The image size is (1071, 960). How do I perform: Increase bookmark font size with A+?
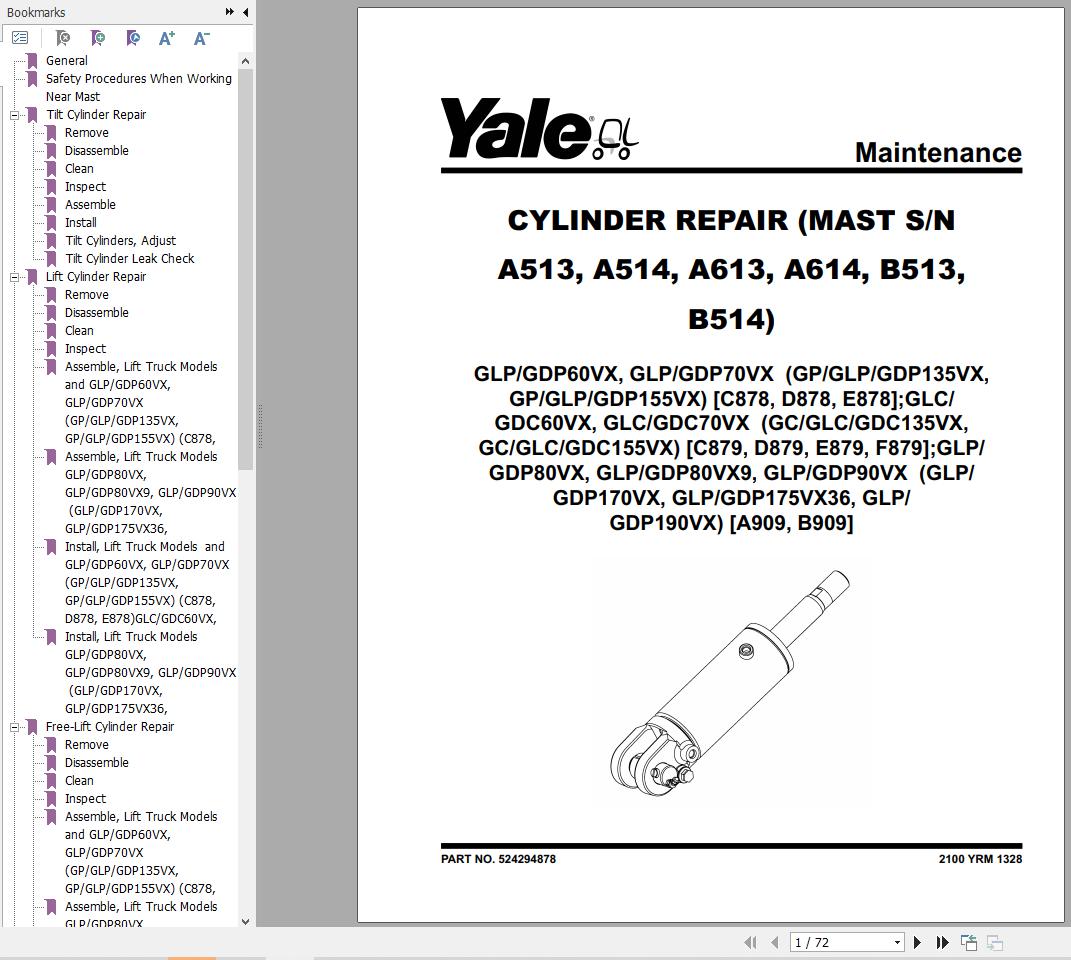(x=167, y=38)
